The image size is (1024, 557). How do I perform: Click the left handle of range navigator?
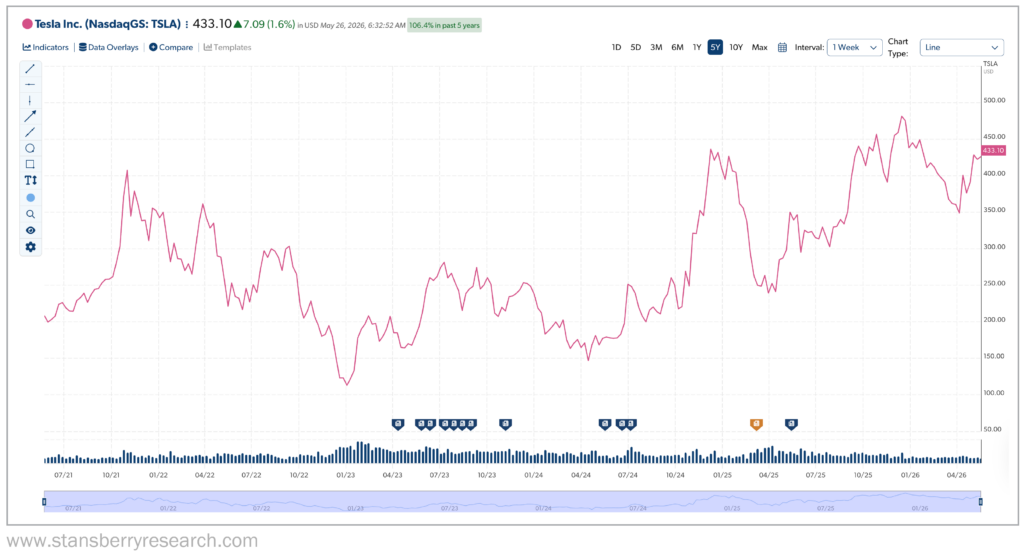pos(44,501)
